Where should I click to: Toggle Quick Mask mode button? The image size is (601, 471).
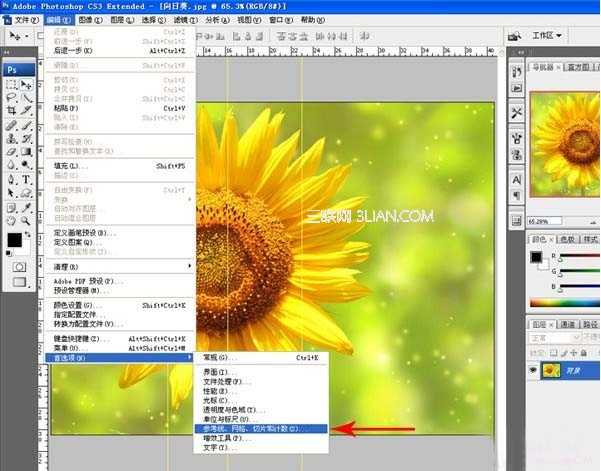coord(19,267)
